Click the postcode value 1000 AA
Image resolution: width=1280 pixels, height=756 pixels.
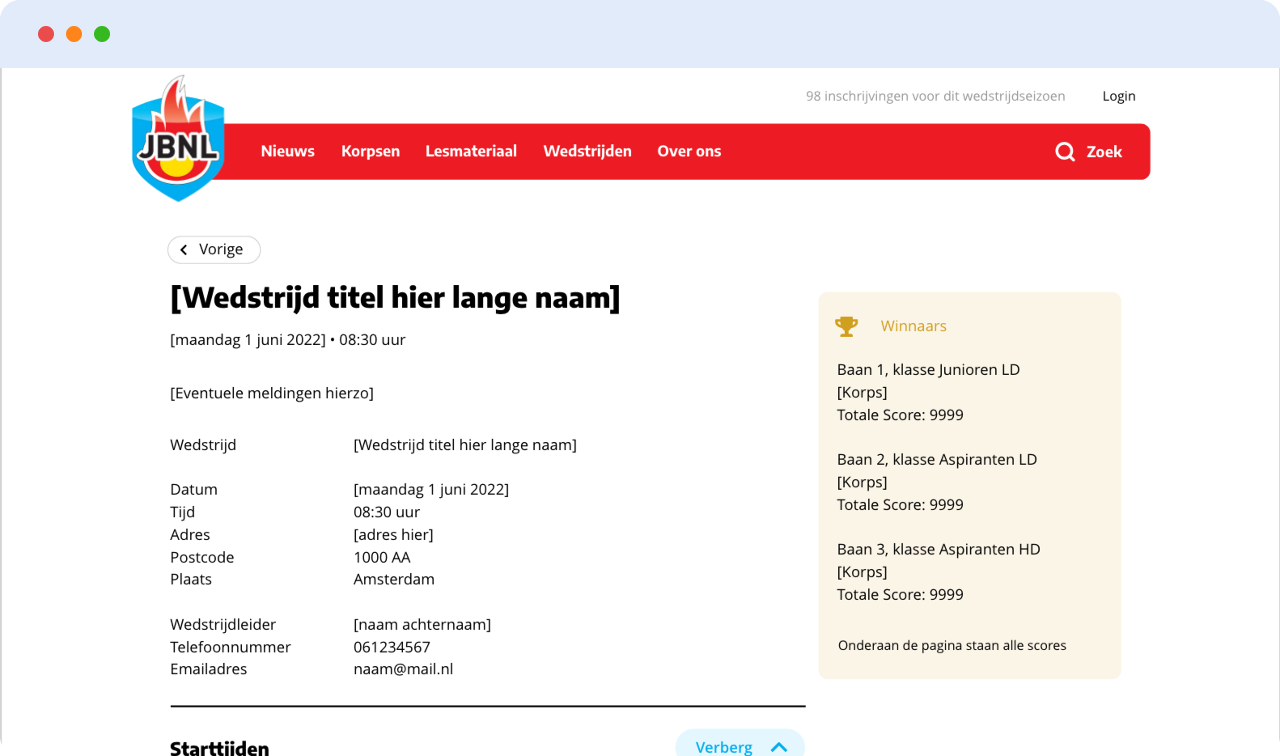(382, 557)
